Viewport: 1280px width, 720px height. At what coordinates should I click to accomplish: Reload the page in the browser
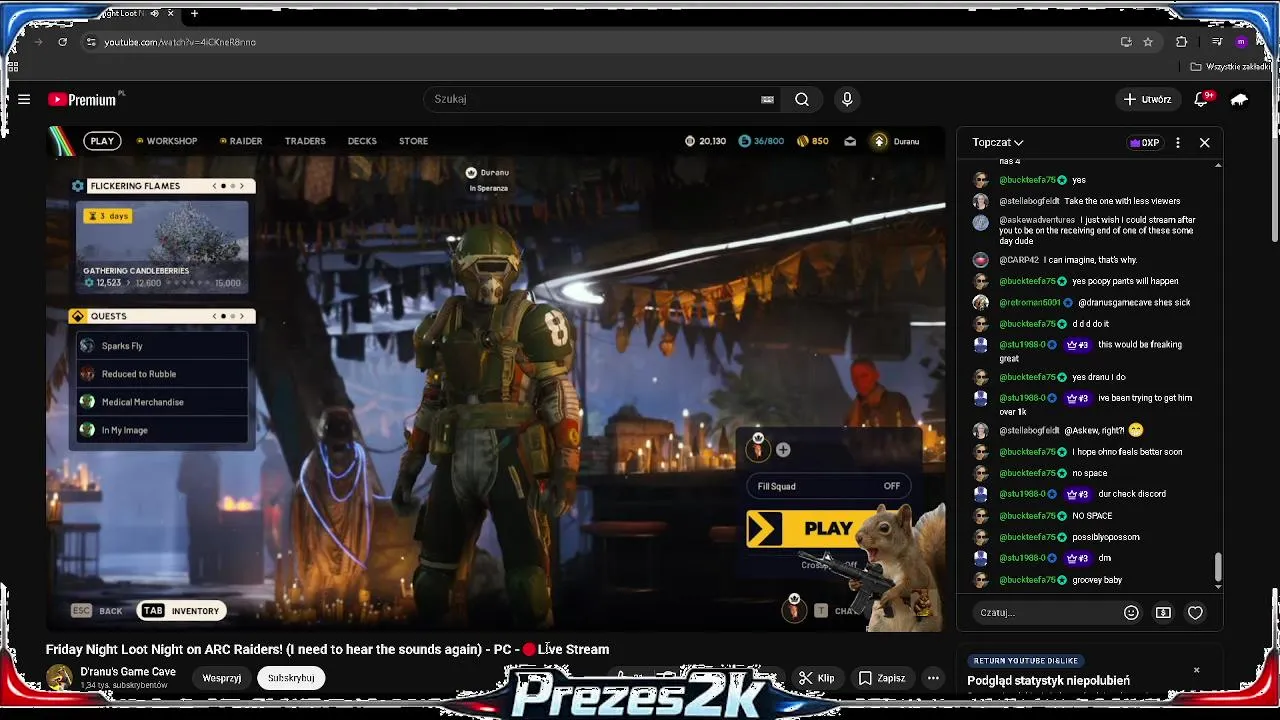[62, 42]
